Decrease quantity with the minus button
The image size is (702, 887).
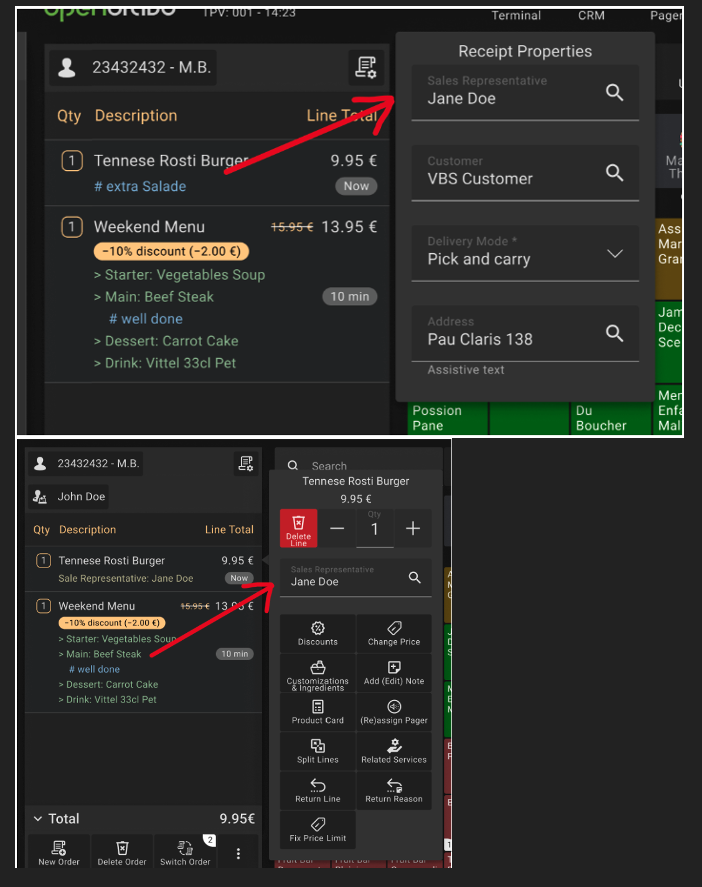[x=337, y=529]
